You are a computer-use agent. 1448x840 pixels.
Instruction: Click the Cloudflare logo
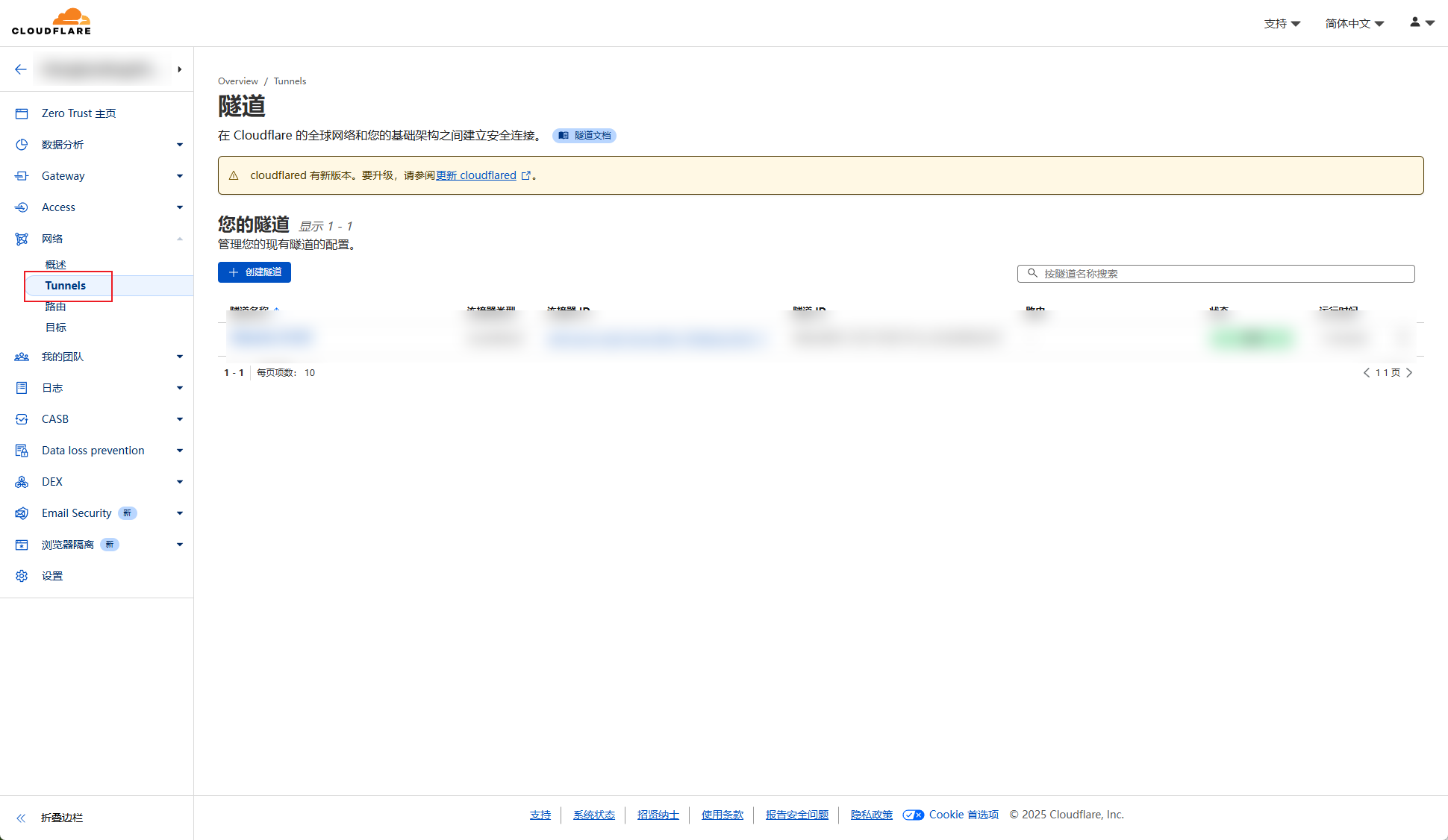(x=52, y=22)
